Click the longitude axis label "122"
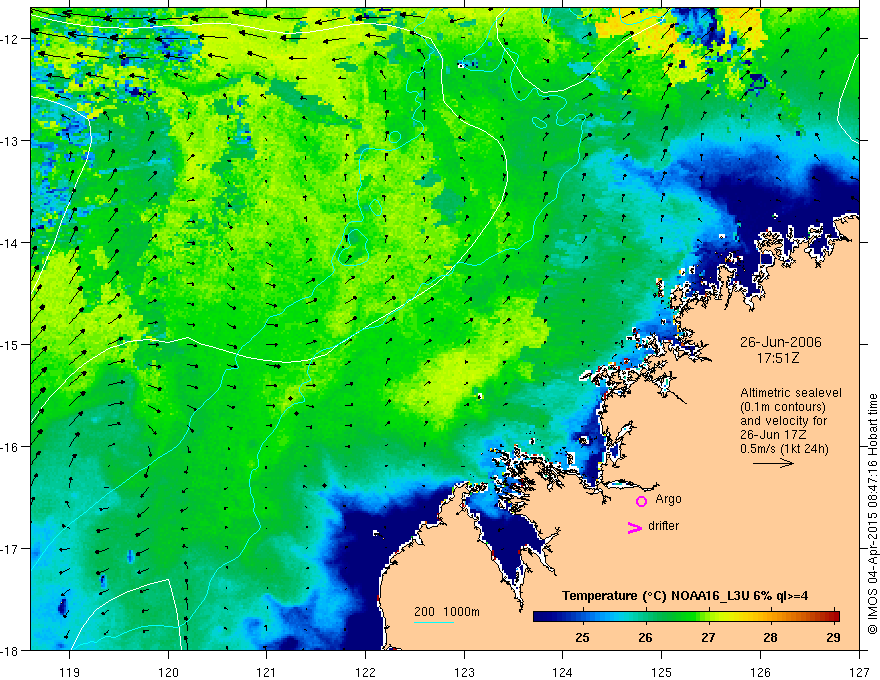This screenshot has height=680, width=880. point(365,672)
